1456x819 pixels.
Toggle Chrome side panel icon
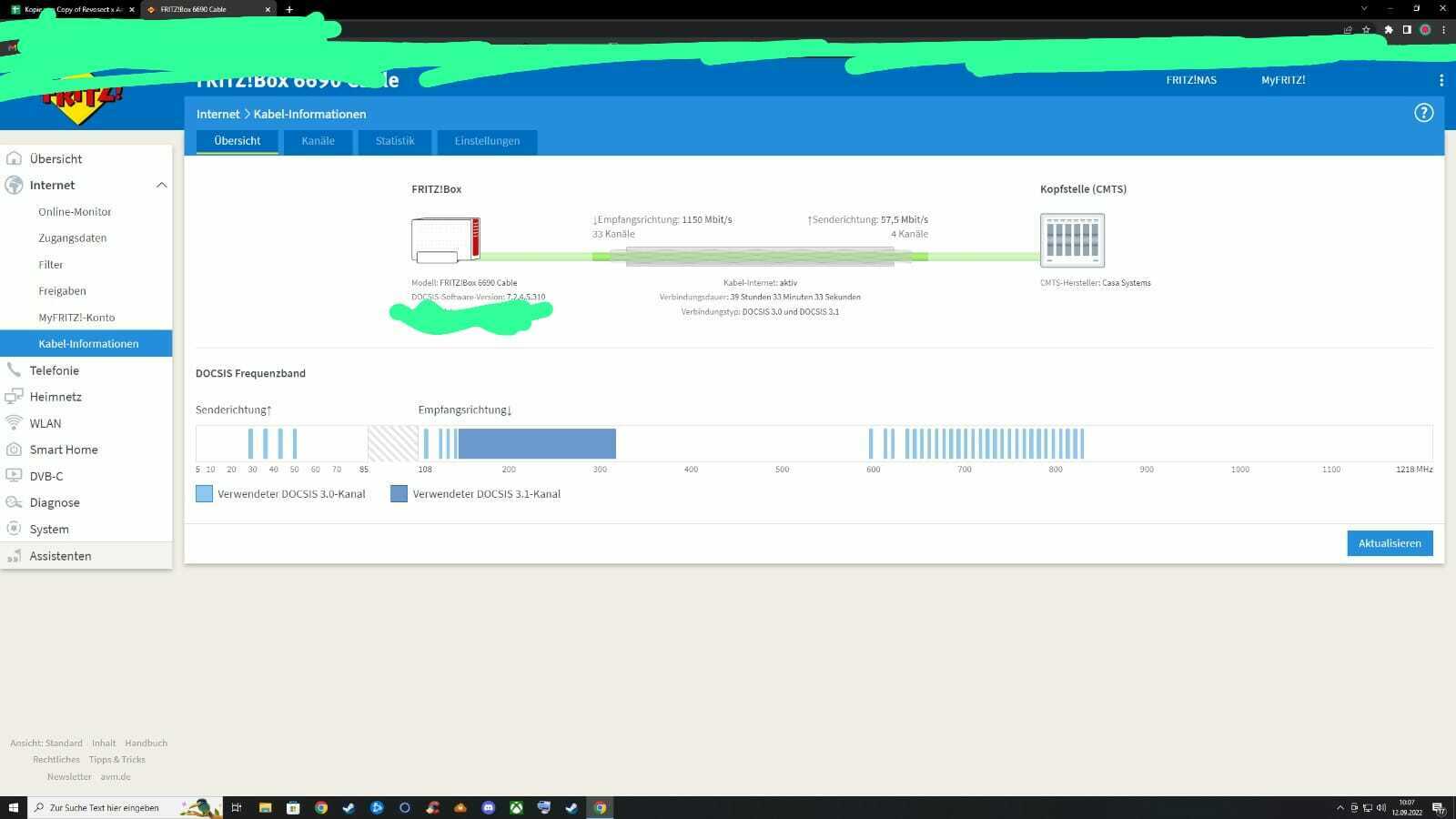[1407, 30]
